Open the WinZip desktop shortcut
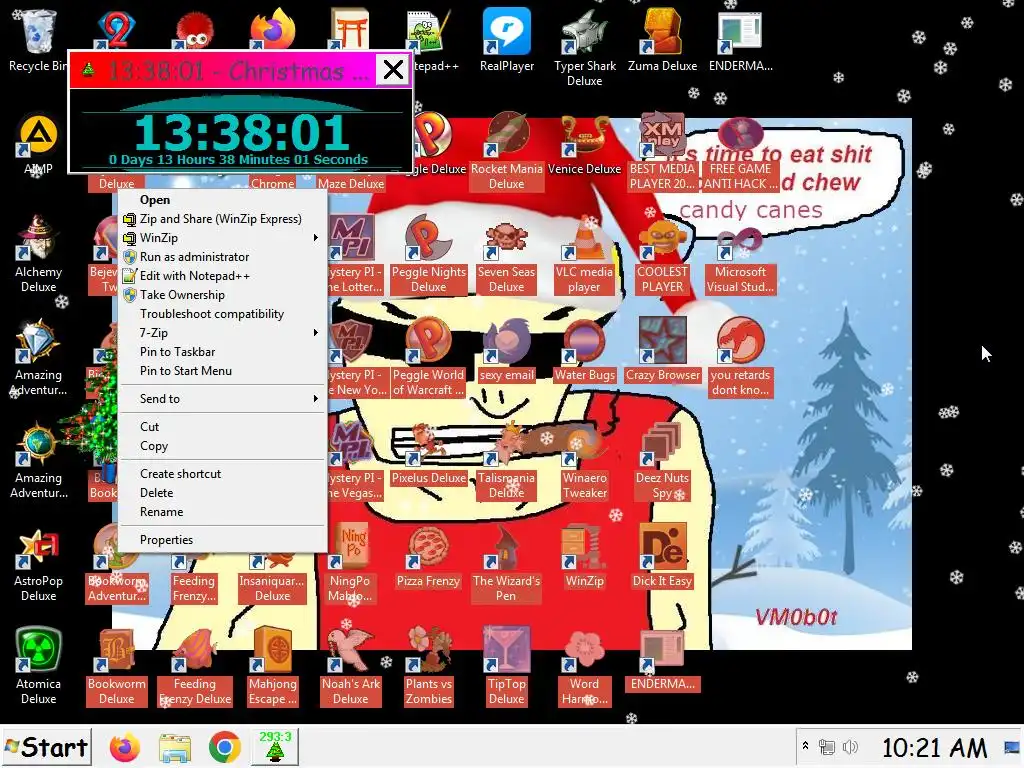The height and width of the screenshot is (768, 1024). 584,556
